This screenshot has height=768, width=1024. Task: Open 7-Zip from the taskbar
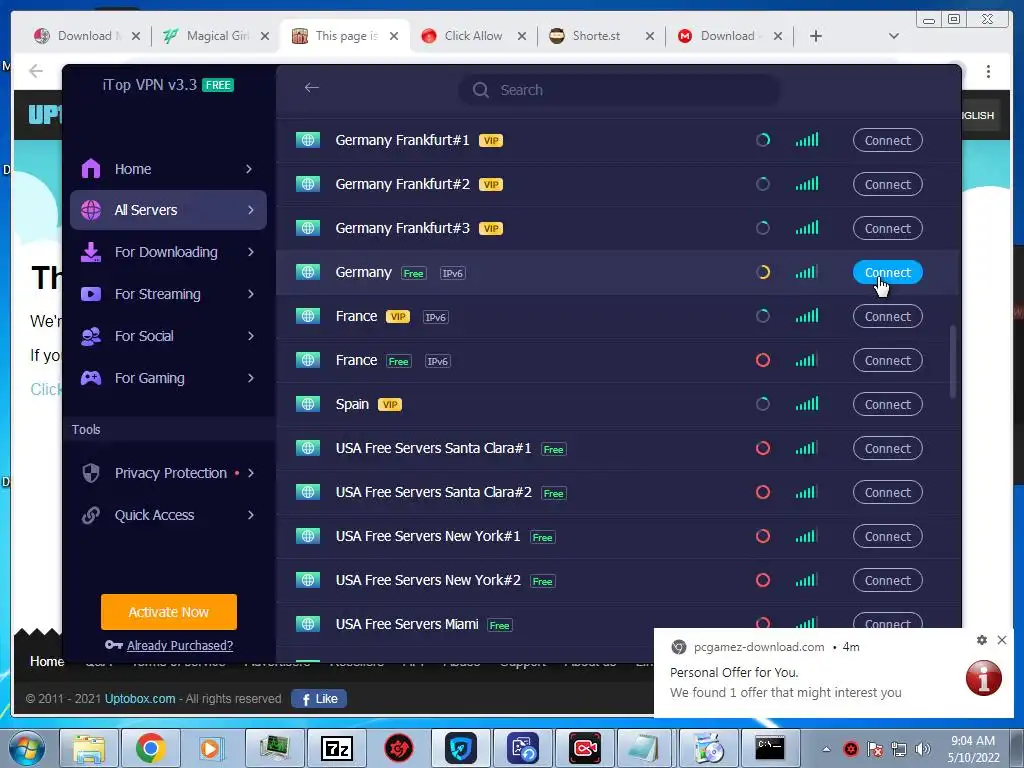coord(337,748)
